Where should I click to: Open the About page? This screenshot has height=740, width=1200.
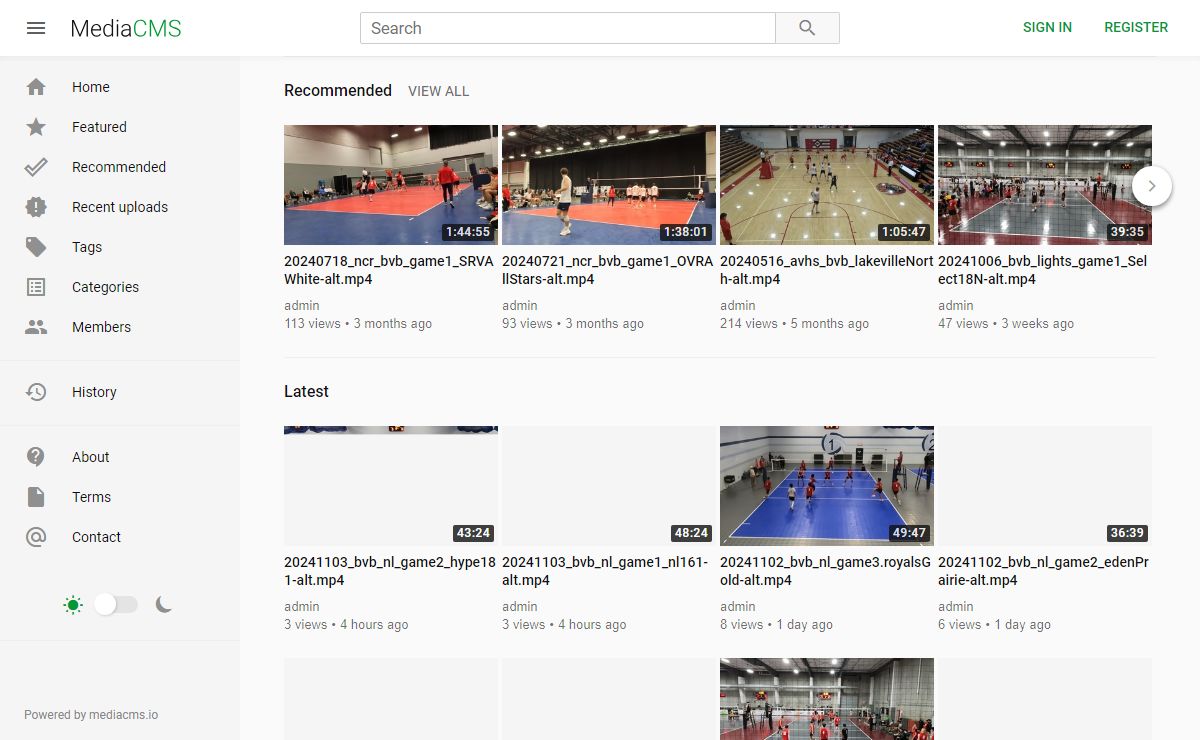[120, 457]
